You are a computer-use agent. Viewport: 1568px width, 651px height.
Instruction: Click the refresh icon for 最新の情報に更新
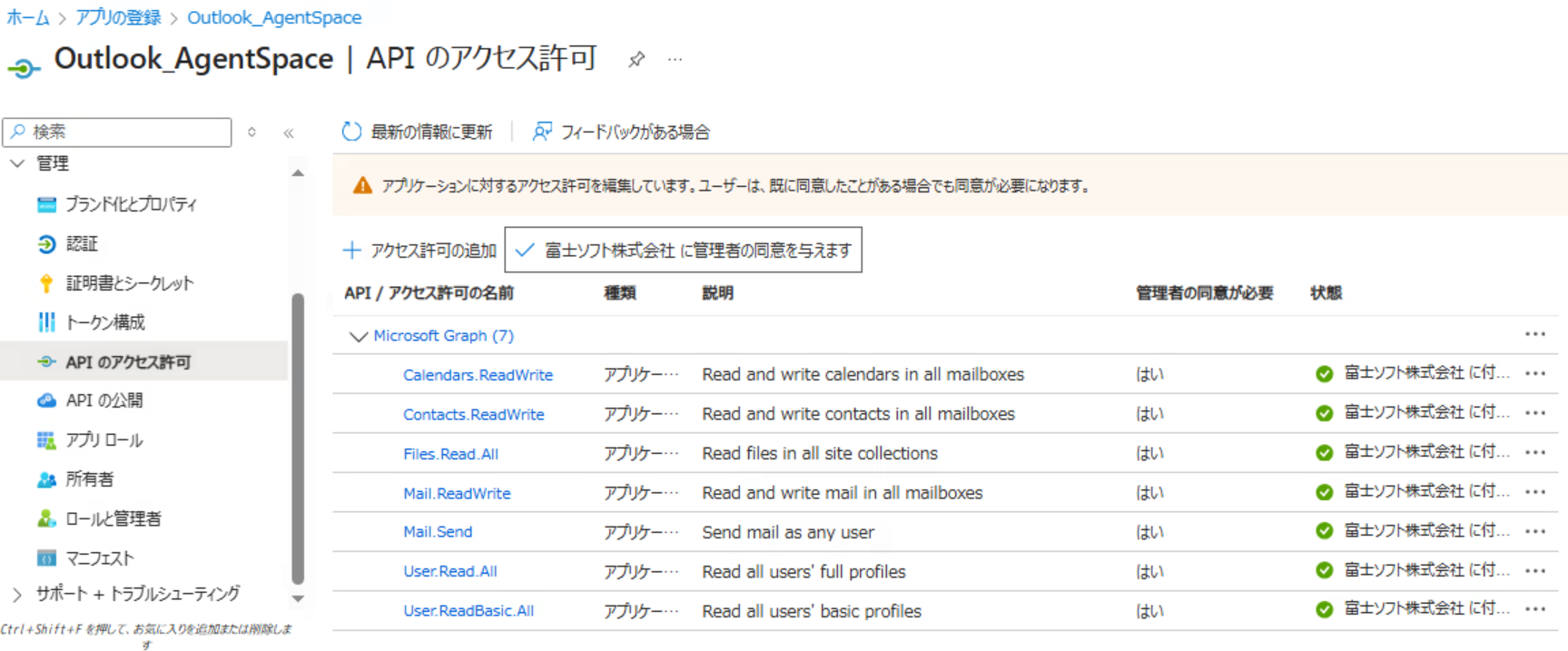(351, 132)
